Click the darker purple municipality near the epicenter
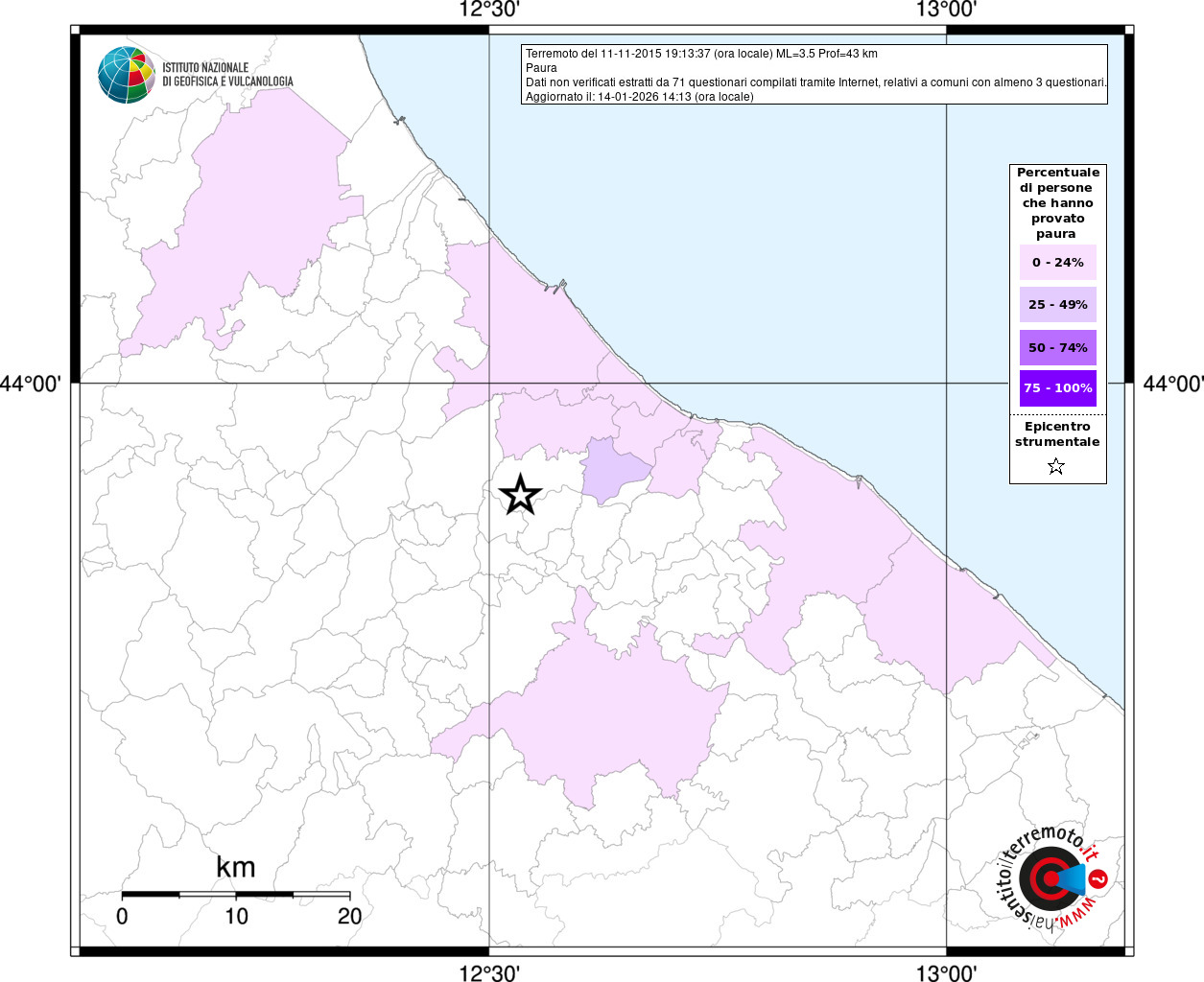Viewport: 1204px width, 982px height. (612, 470)
